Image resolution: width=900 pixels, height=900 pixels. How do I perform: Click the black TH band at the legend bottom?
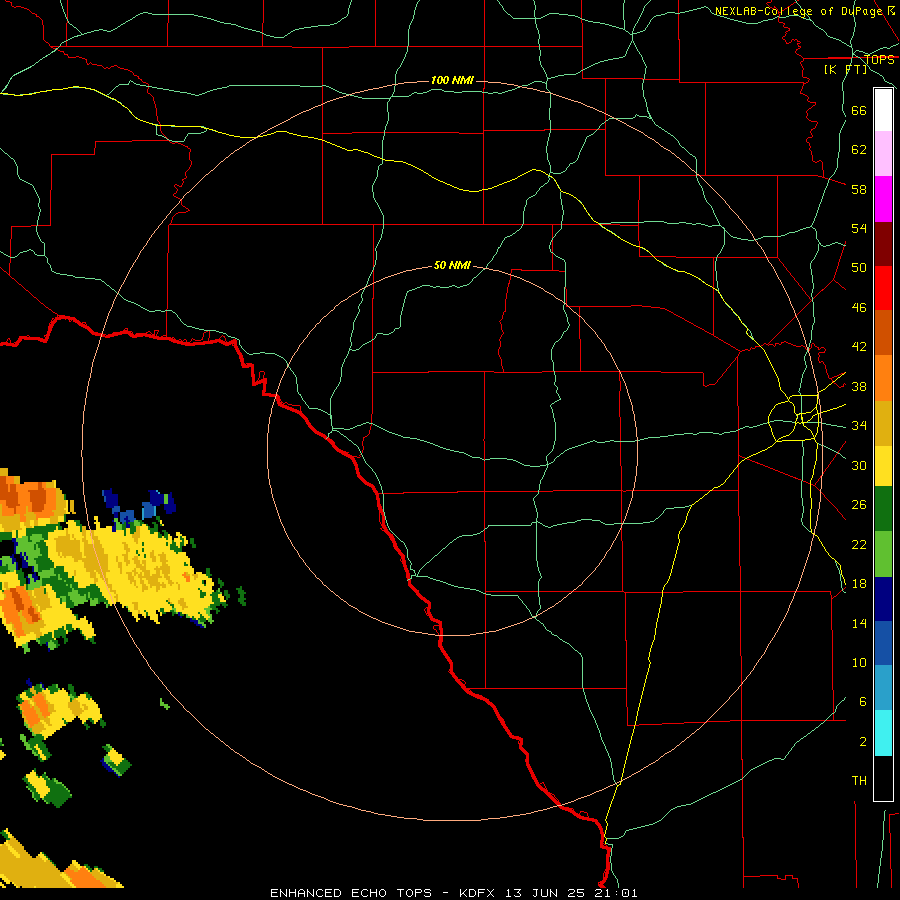pyautogui.click(x=883, y=778)
